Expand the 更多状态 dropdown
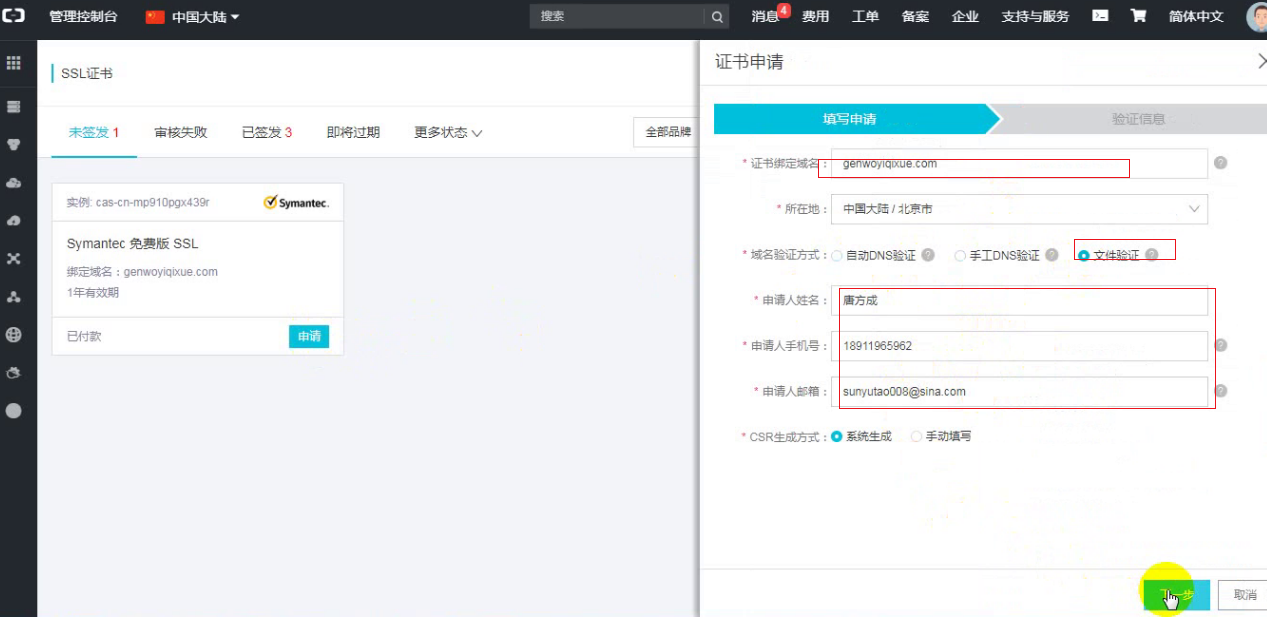1267x617 pixels. point(448,132)
